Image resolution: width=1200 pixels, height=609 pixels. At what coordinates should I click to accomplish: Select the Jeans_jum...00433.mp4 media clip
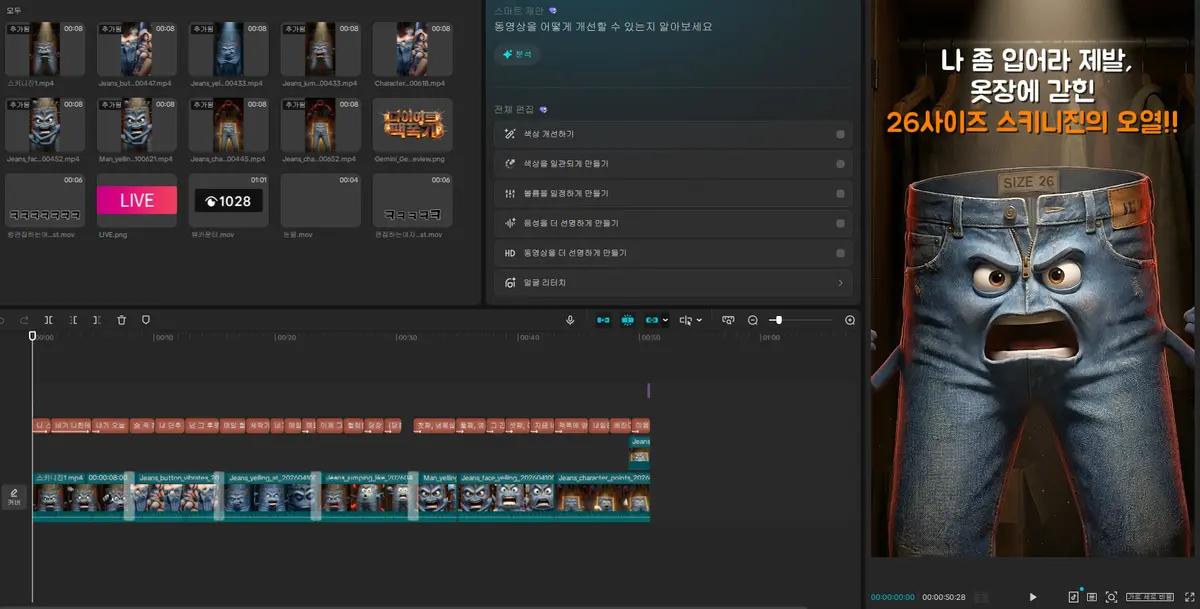321,49
